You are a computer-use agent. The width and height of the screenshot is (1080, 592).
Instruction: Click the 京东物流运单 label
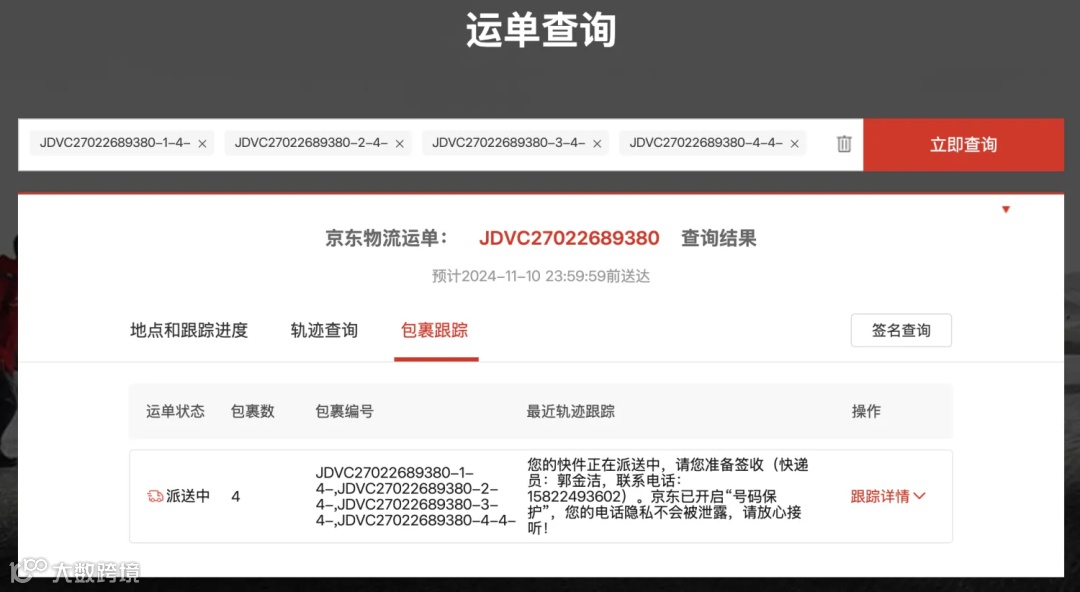386,238
